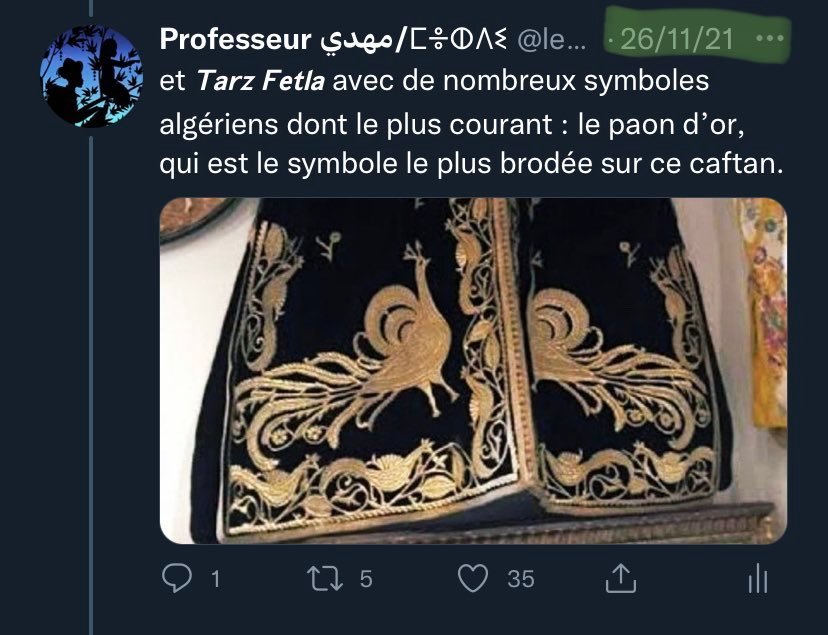This screenshot has height=635, width=828.
Task: Click the italic words Tarz Fetla
Action: pos(260,81)
